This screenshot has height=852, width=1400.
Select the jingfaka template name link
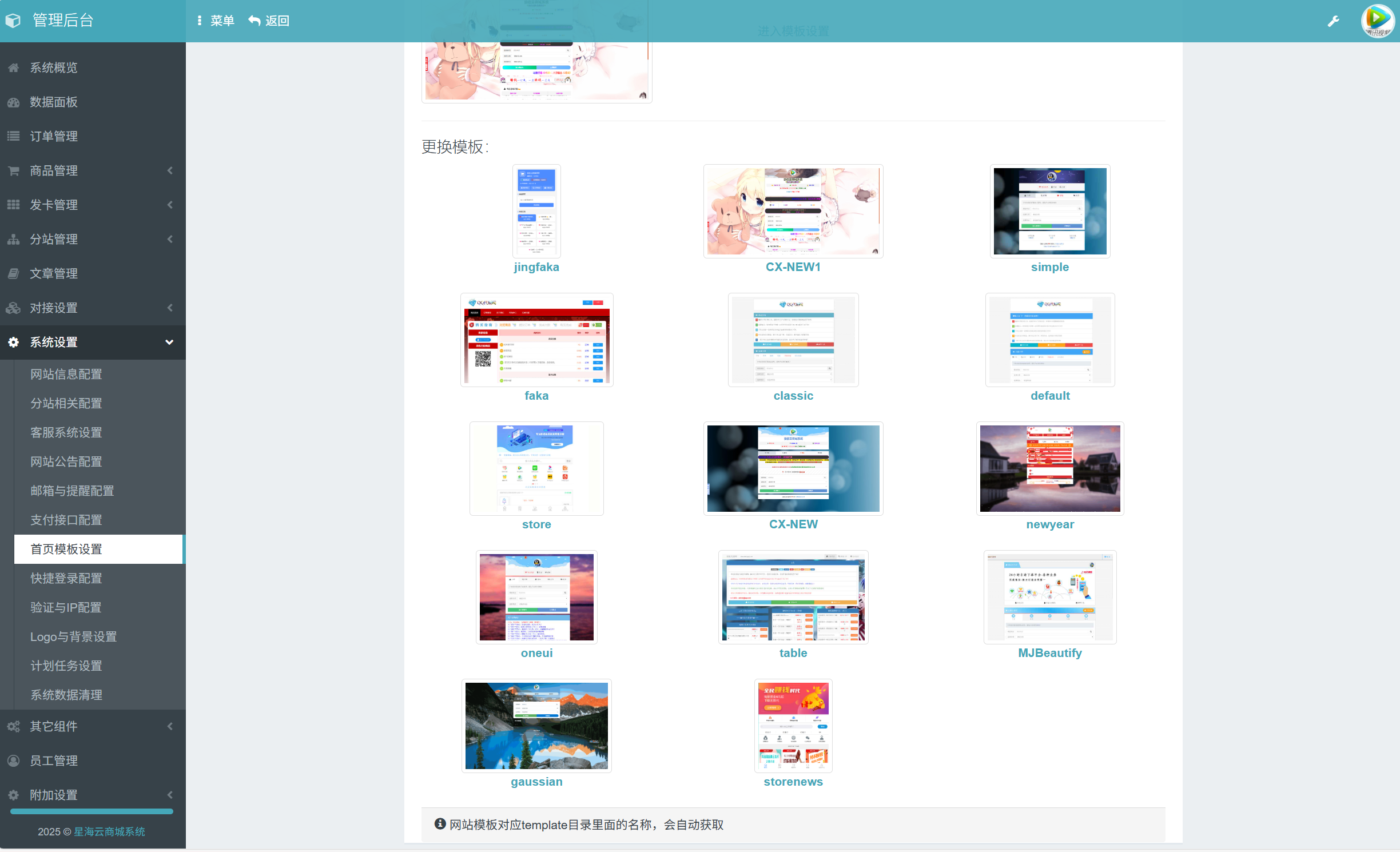pyautogui.click(x=536, y=267)
